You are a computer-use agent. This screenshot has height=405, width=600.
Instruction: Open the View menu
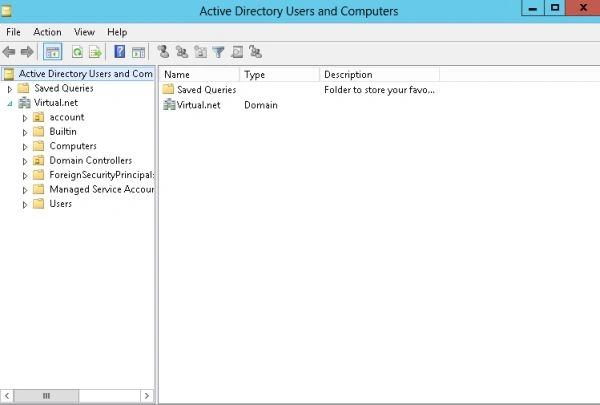(84, 32)
